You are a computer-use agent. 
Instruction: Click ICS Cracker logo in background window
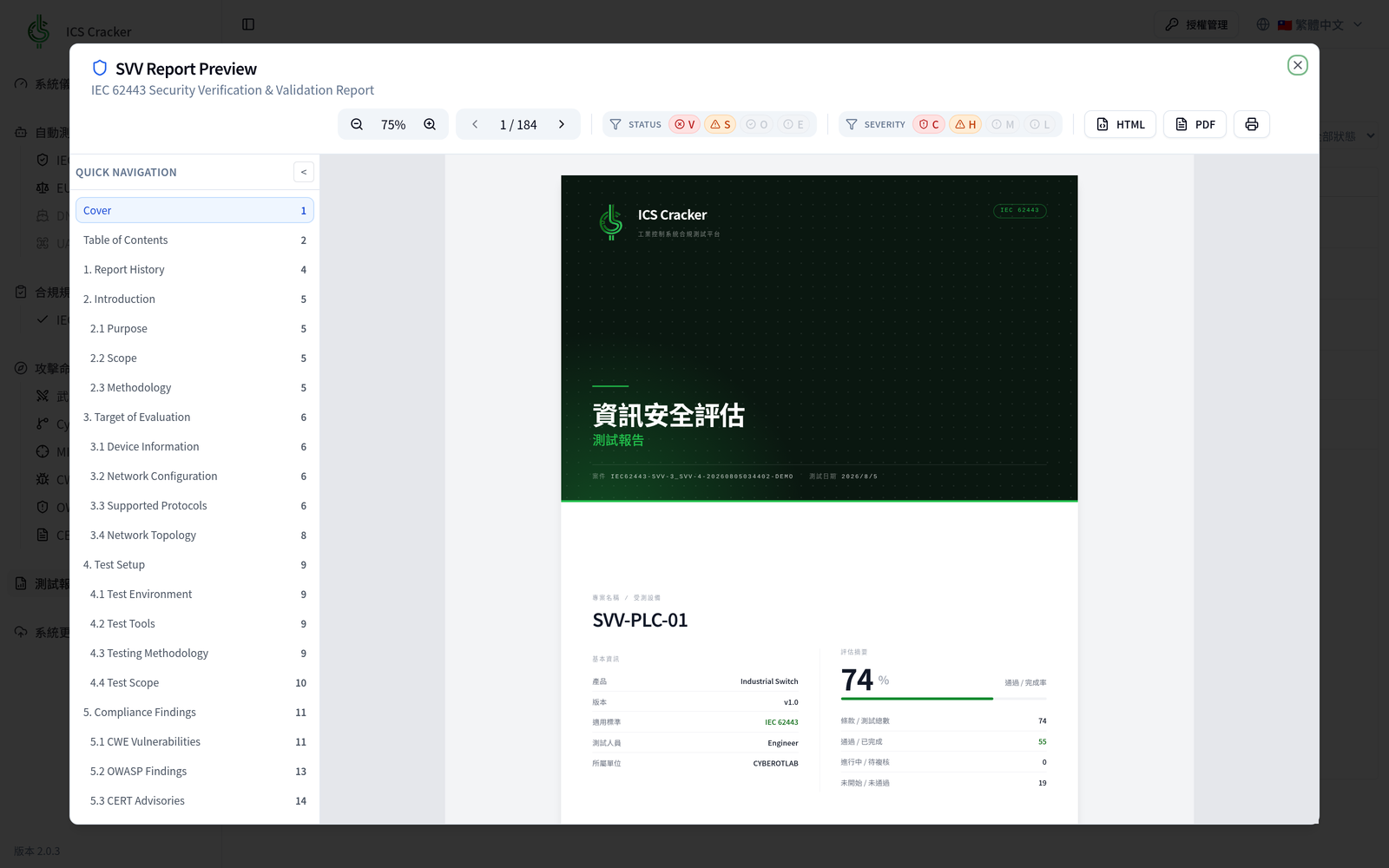coord(39,30)
